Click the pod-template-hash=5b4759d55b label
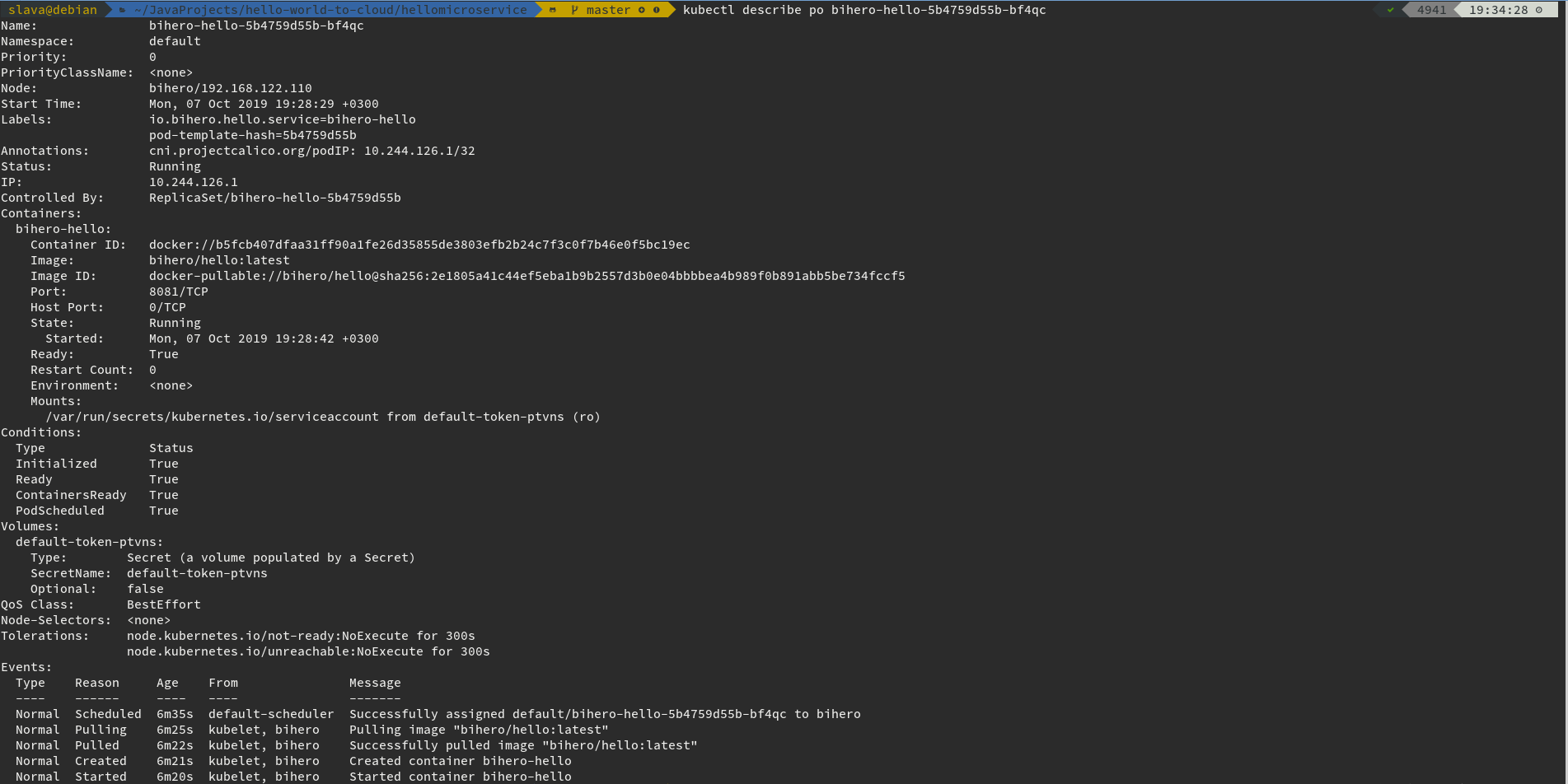Viewport: 1568px width, 784px height. (253, 135)
